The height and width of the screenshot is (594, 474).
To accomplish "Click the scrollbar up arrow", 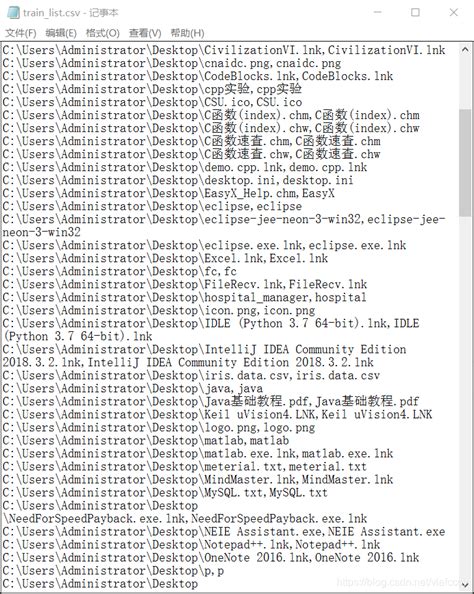I will [x=465, y=50].
